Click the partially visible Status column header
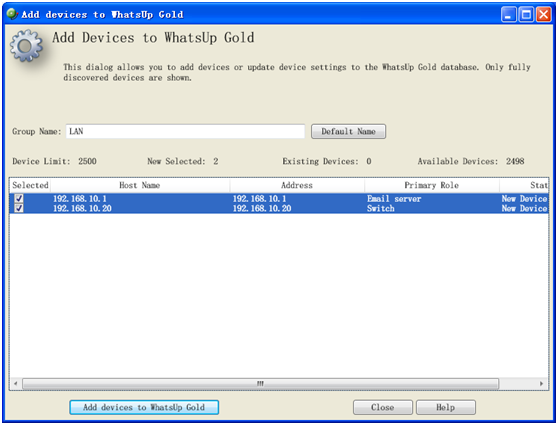The image size is (558, 425). pos(524,185)
